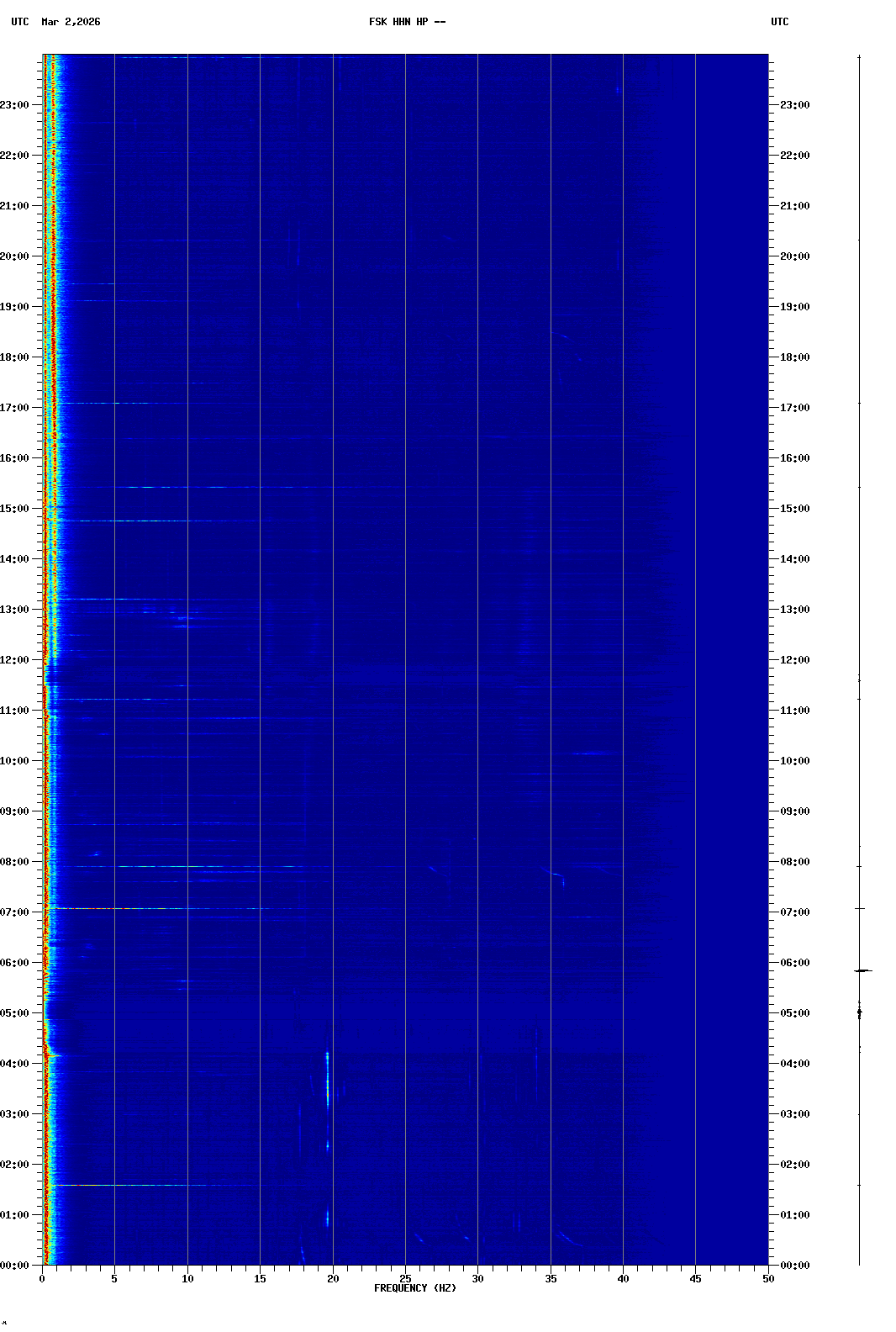Select the 23:00 mark on left axis
Viewport: 896px width, 1332px height.
tap(15, 105)
